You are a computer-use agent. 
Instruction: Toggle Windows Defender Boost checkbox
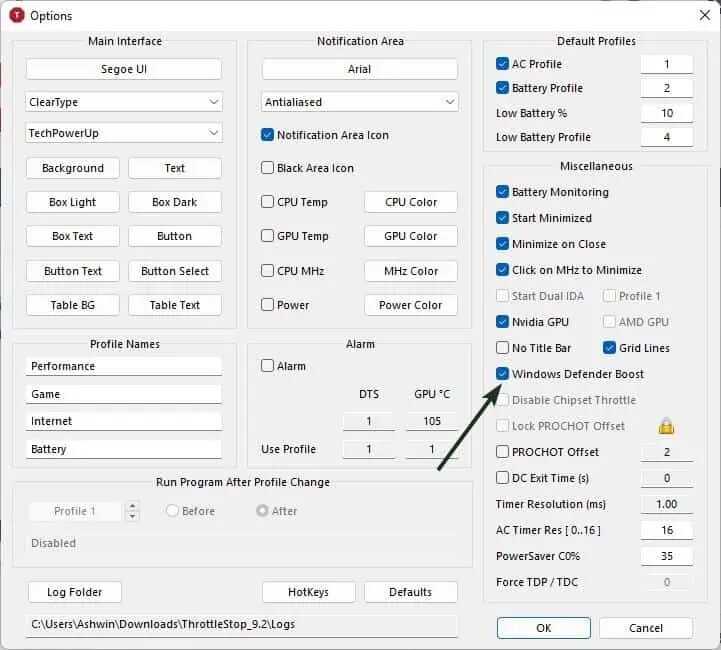502,374
